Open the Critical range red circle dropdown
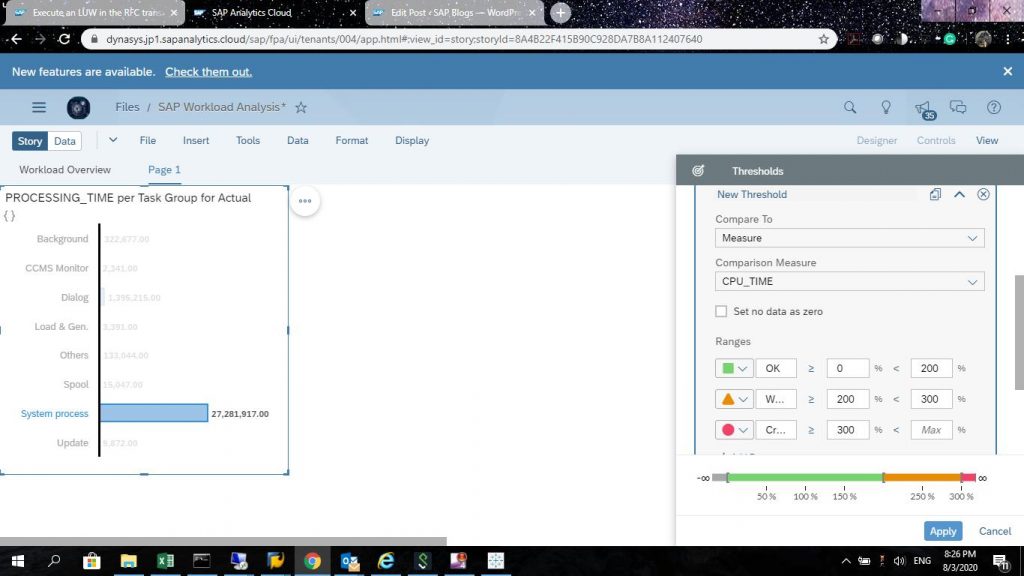Screen dimensions: 1024x576 click(x=734, y=430)
